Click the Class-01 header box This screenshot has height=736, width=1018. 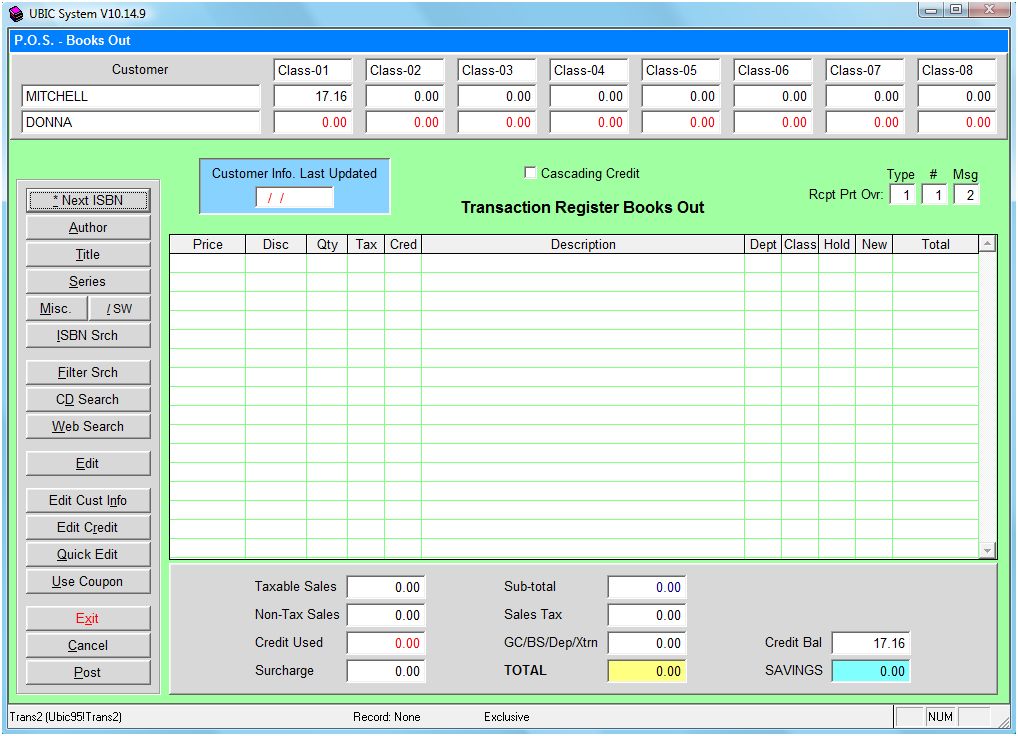[x=313, y=70]
